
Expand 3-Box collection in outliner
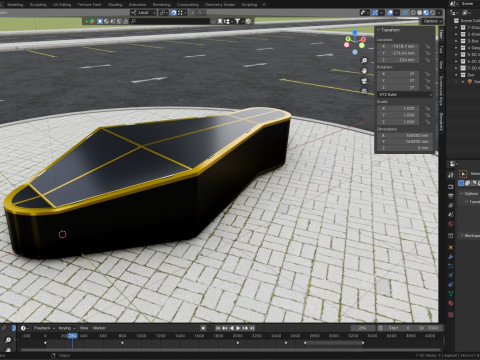456,41
